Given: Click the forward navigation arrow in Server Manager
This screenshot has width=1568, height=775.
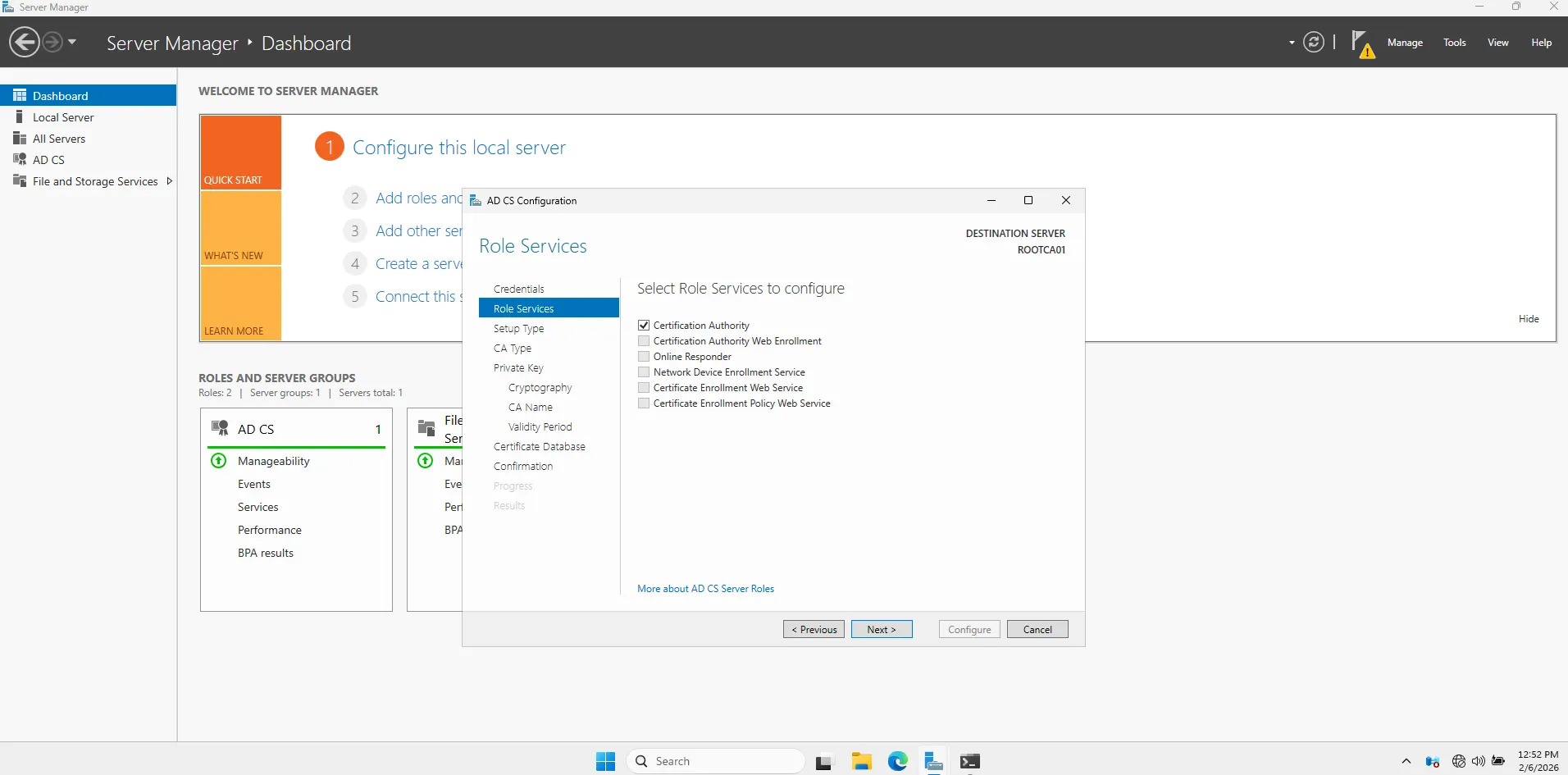Looking at the screenshot, I should pyautogui.click(x=52, y=42).
